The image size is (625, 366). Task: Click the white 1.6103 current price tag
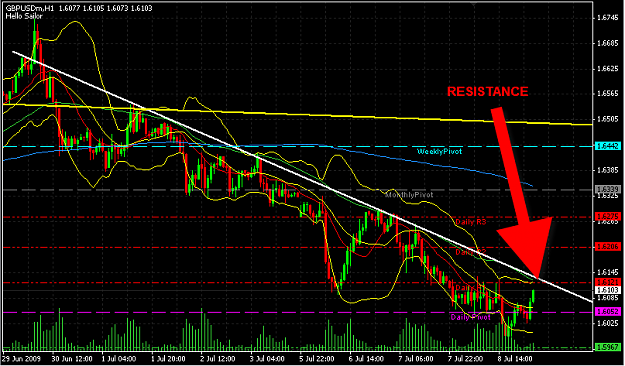coord(608,290)
